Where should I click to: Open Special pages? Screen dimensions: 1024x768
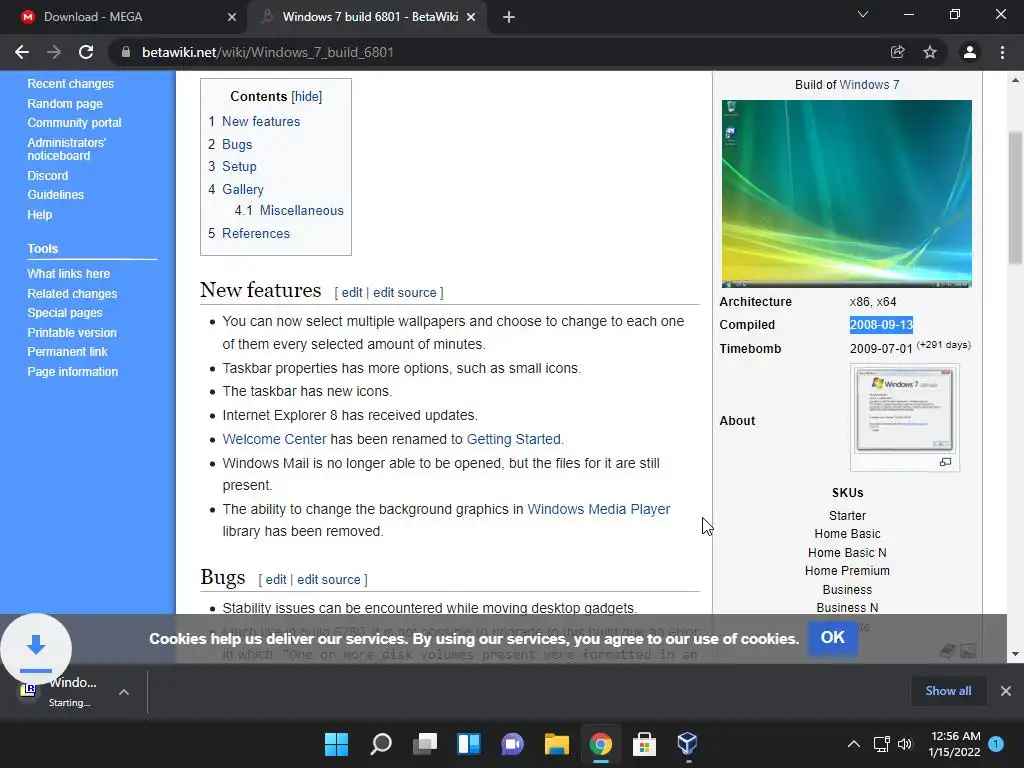click(65, 313)
